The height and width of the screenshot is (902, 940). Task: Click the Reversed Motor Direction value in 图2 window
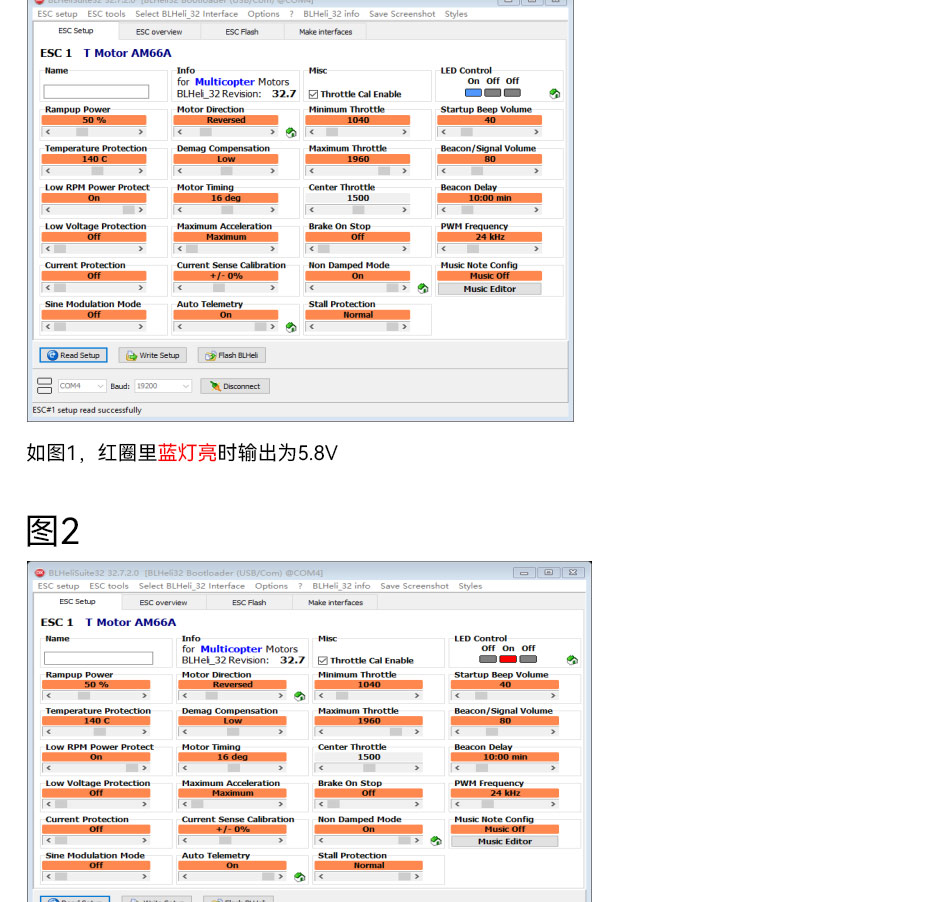[x=233, y=684]
